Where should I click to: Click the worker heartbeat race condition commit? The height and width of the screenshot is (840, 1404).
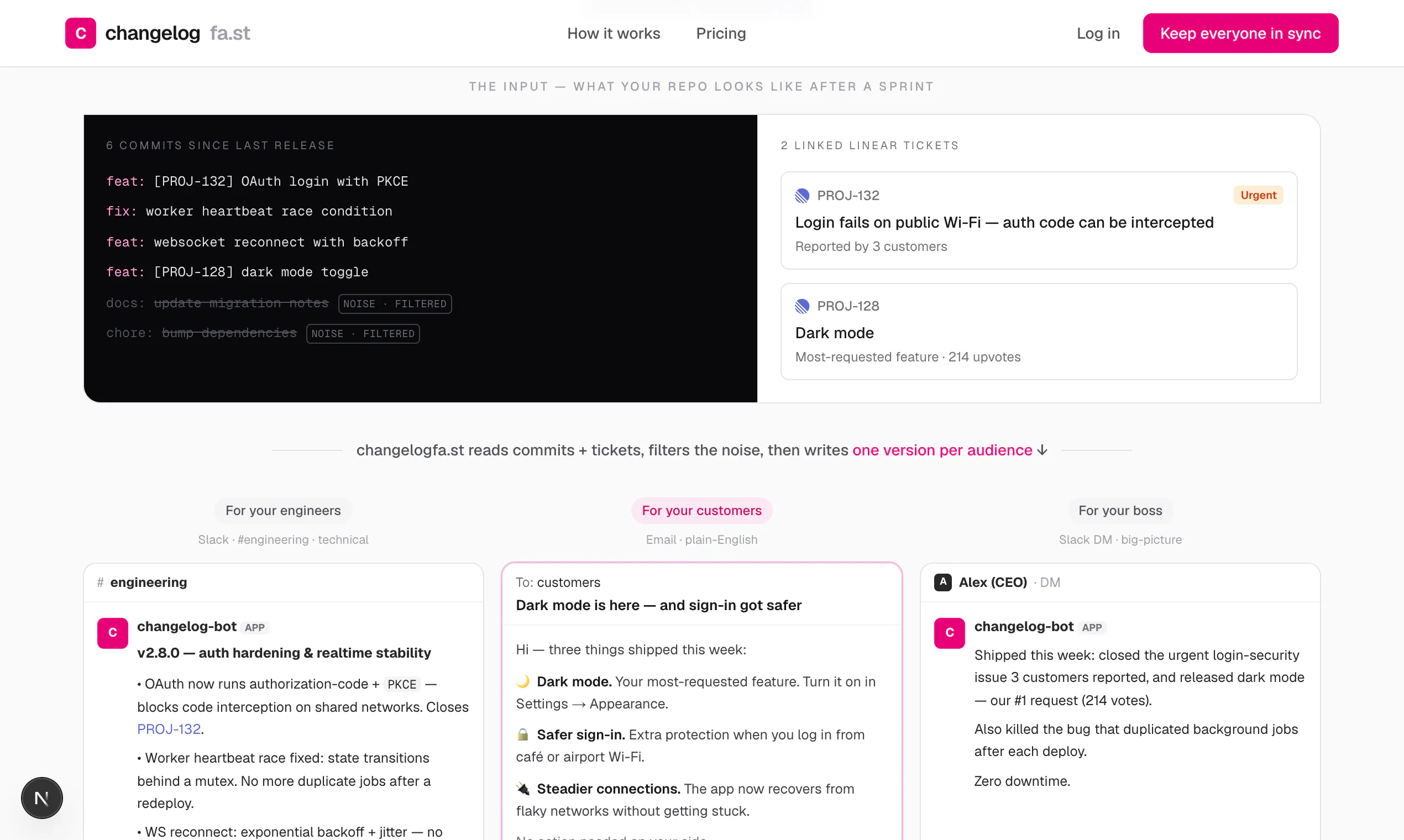point(249,211)
